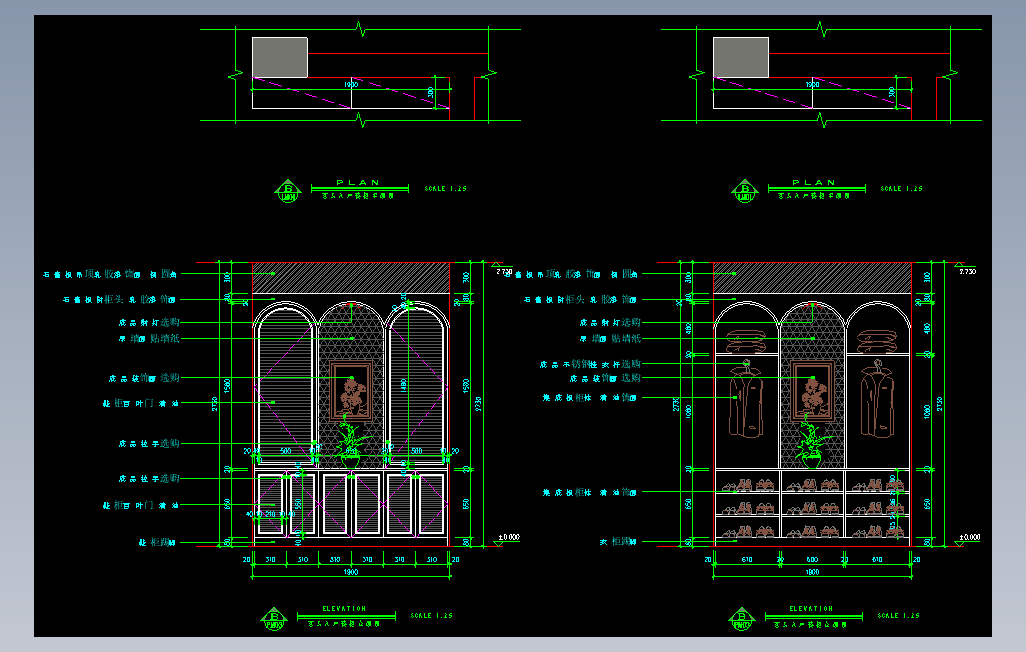The height and width of the screenshot is (652, 1026).
Task: Select the gray filled rectangle in the right plan
Action: point(741,57)
